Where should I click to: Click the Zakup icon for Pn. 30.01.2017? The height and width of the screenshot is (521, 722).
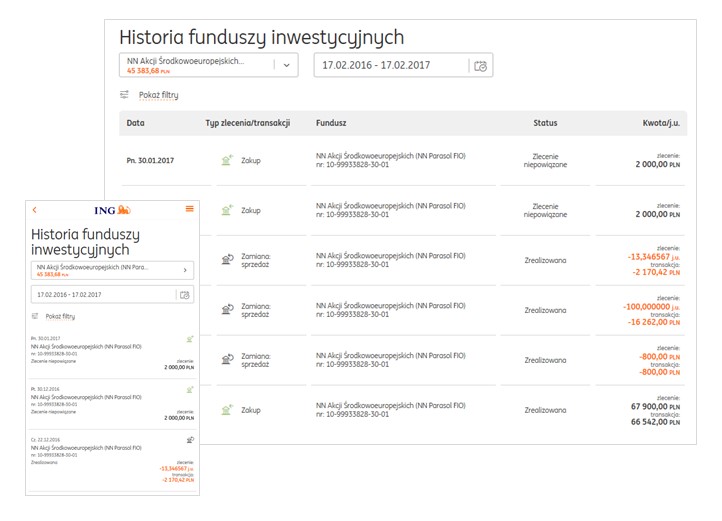[x=227, y=160]
